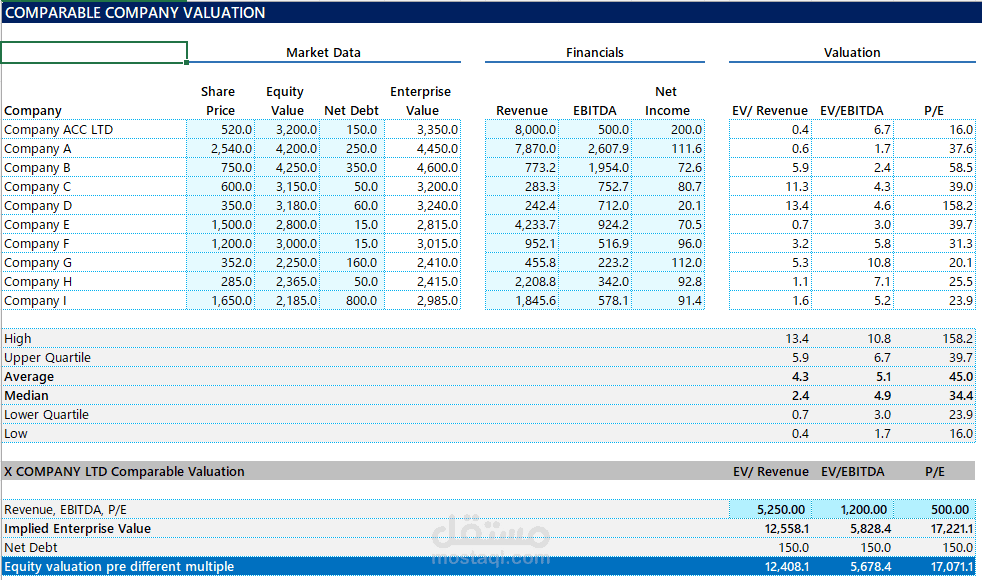Click X COMPANY LTD Comparable Valuation heading
Viewport: 982px width, 580px height.
tap(124, 472)
